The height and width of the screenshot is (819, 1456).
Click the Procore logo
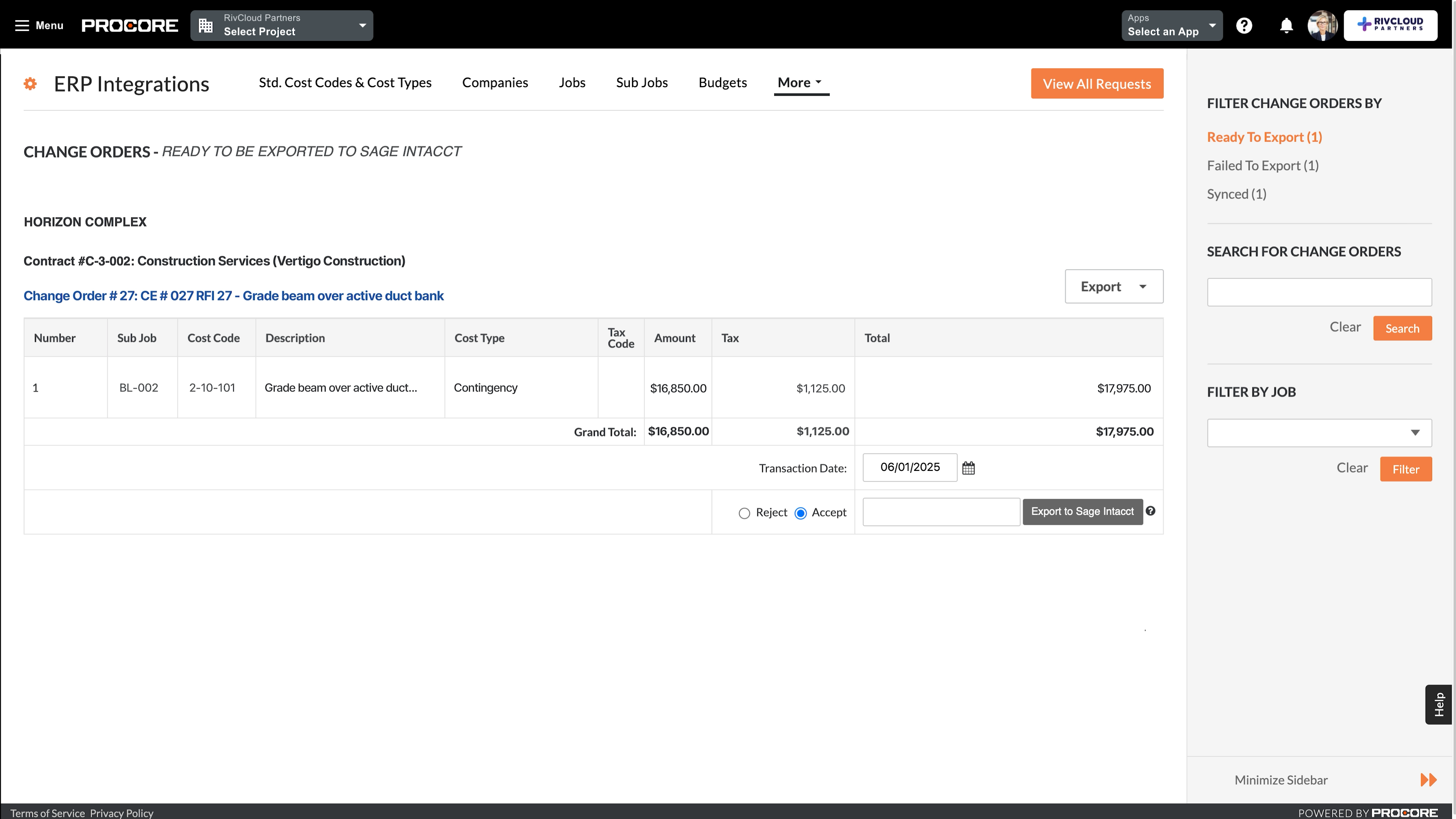(x=130, y=25)
